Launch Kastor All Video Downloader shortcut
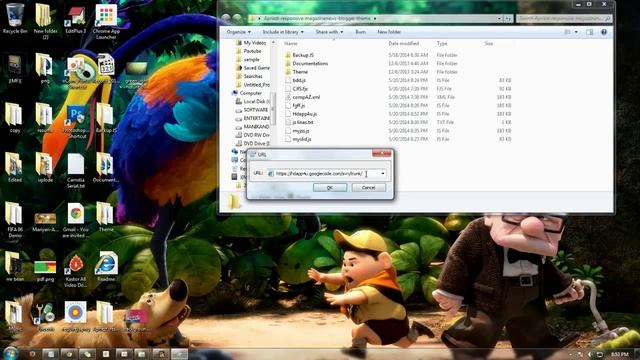 tap(76, 271)
